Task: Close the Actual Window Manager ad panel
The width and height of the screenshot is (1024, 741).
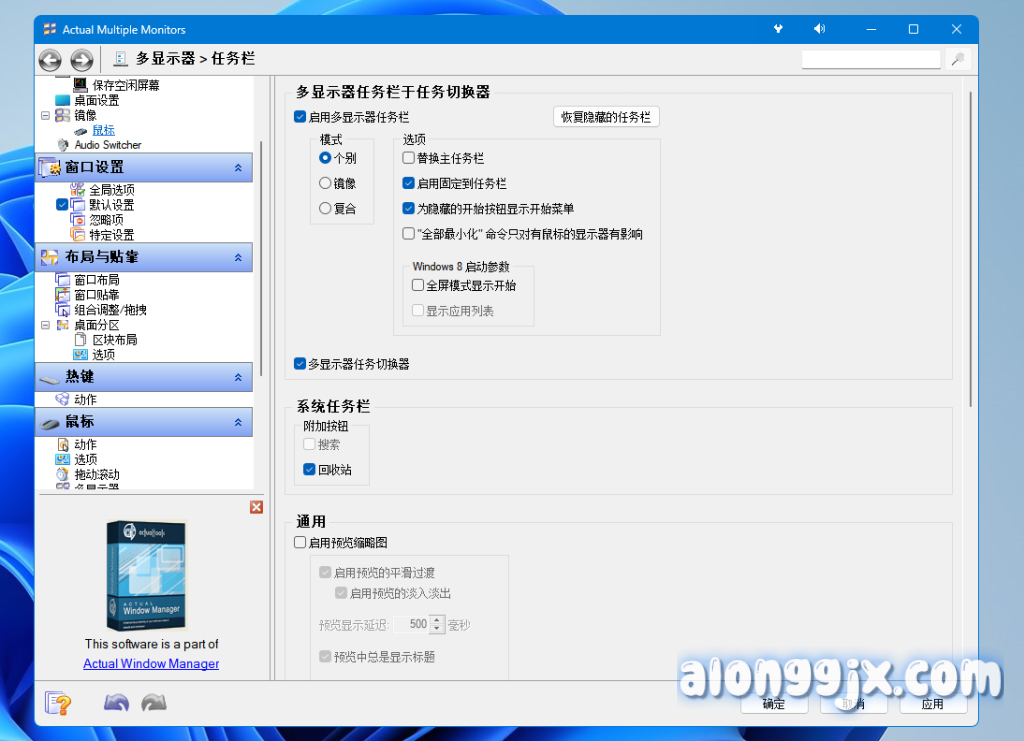Action: [x=256, y=507]
